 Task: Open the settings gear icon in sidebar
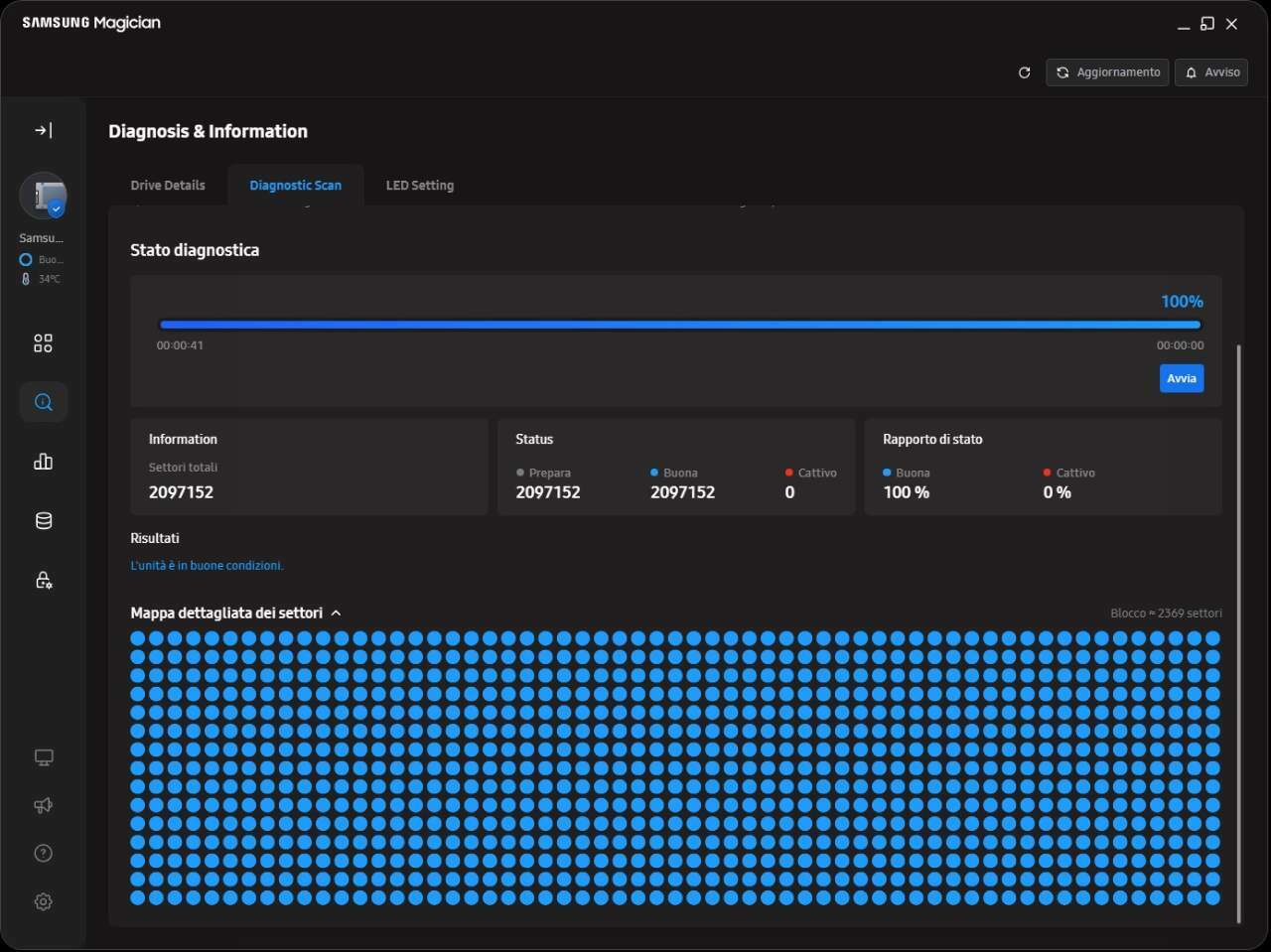43,901
